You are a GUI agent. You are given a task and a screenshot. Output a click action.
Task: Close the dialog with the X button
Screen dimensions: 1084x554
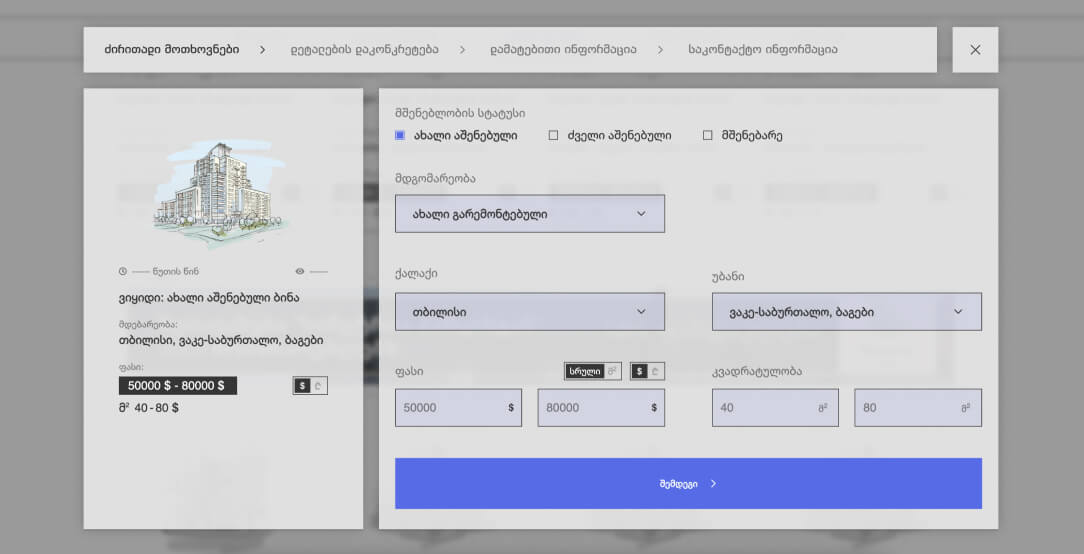click(x=975, y=50)
